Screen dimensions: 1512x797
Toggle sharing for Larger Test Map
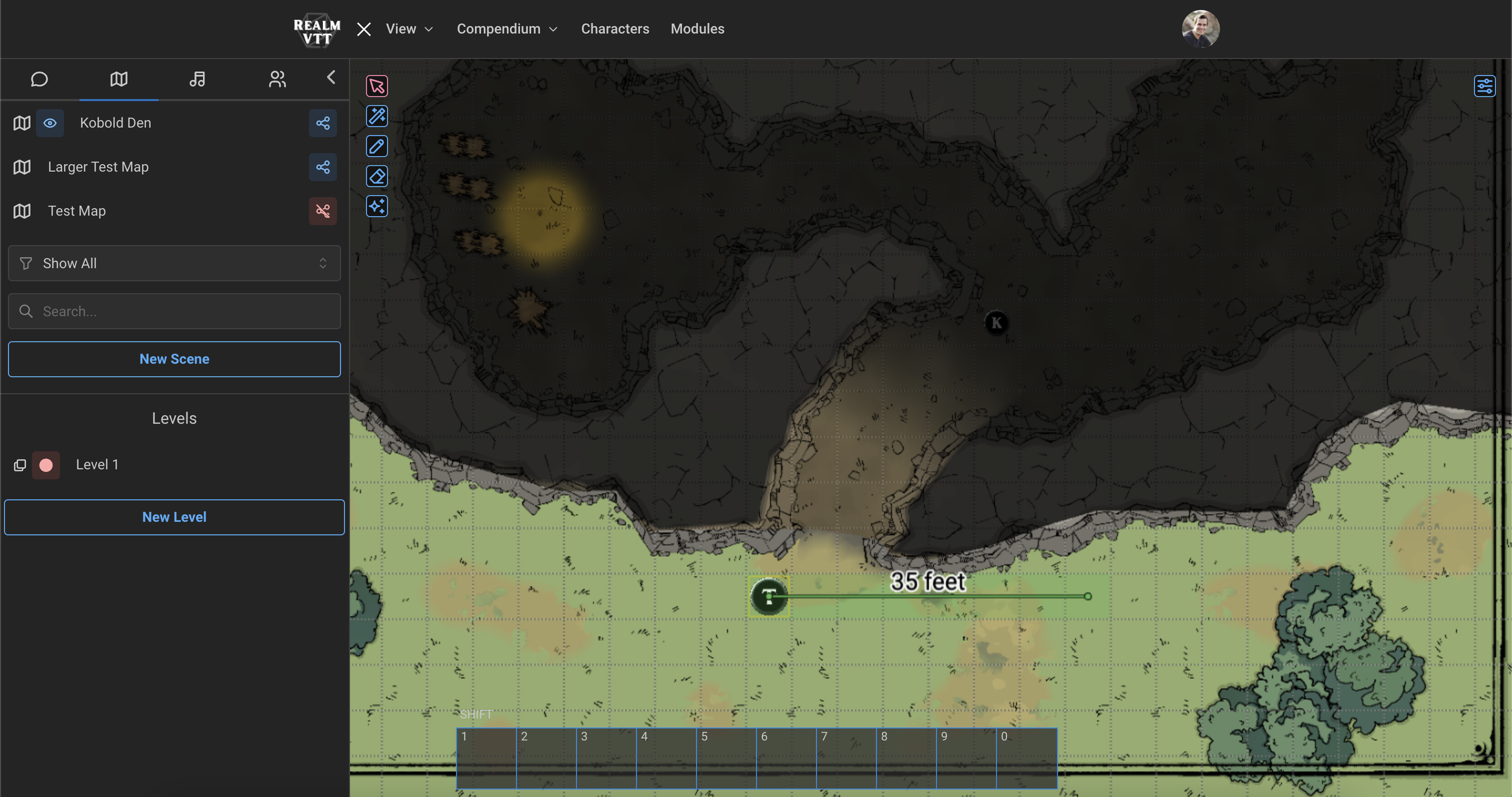[323, 167]
